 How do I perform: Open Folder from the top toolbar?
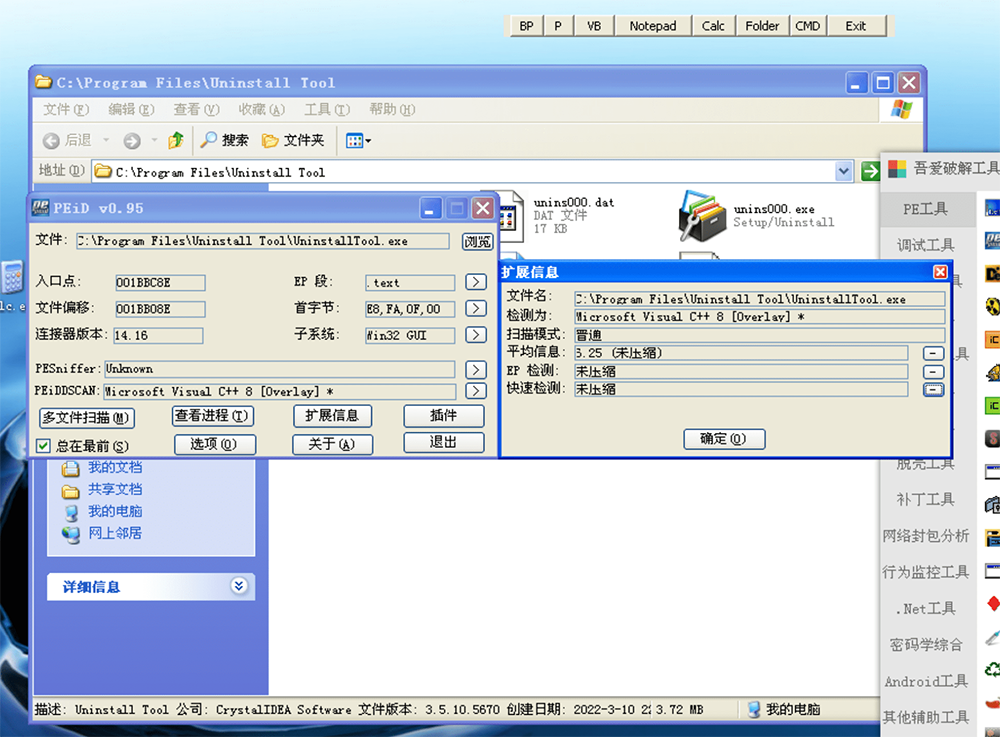[x=762, y=26]
